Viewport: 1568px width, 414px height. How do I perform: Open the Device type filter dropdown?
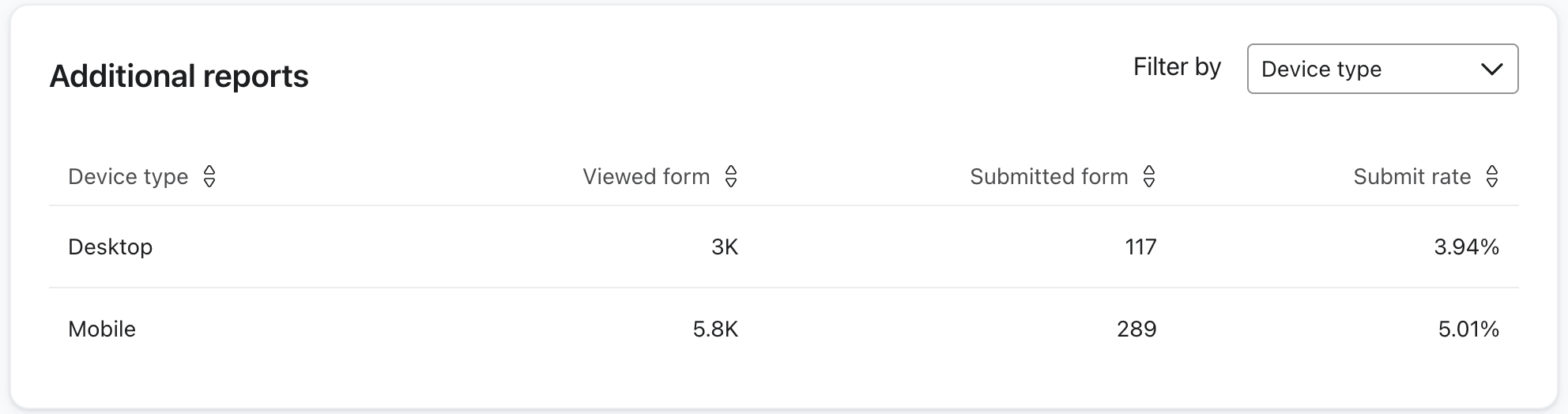(1381, 70)
